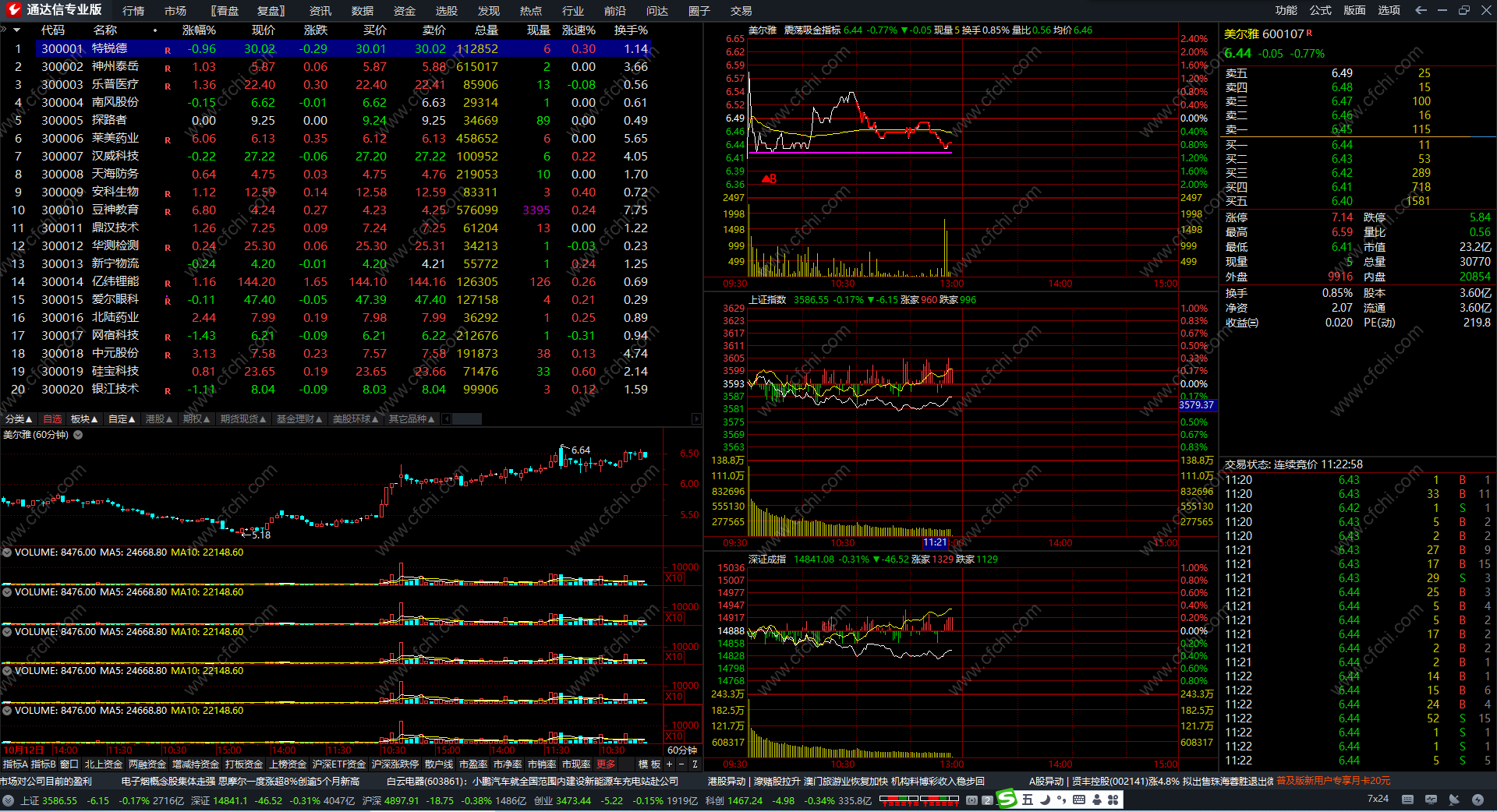Click the 公式 button in title bar
Viewport: 1497px width, 812px height.
(1321, 10)
